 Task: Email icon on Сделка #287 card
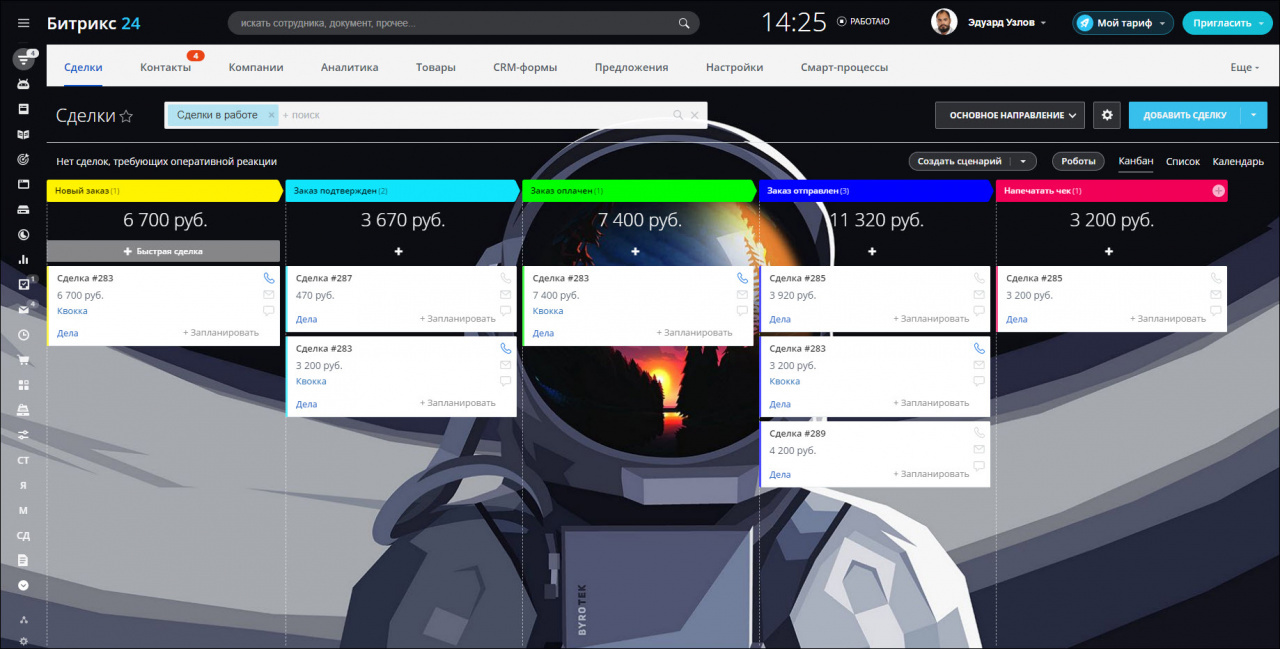(505, 295)
